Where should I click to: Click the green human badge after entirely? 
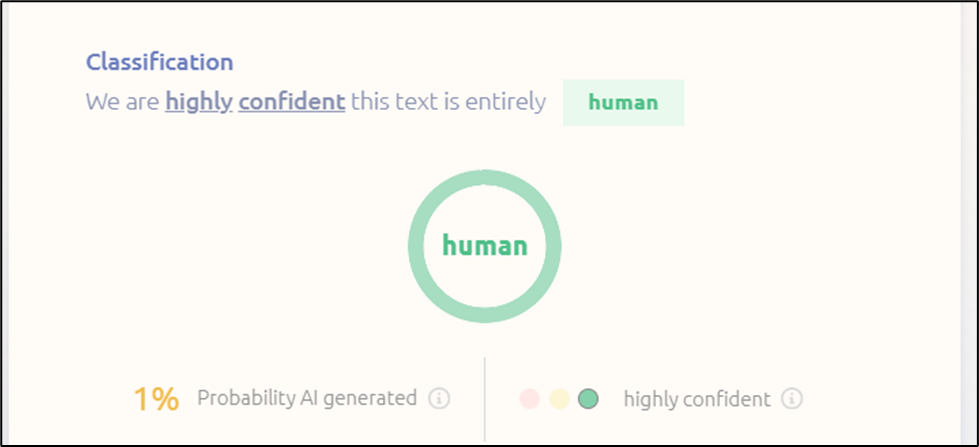coord(623,102)
